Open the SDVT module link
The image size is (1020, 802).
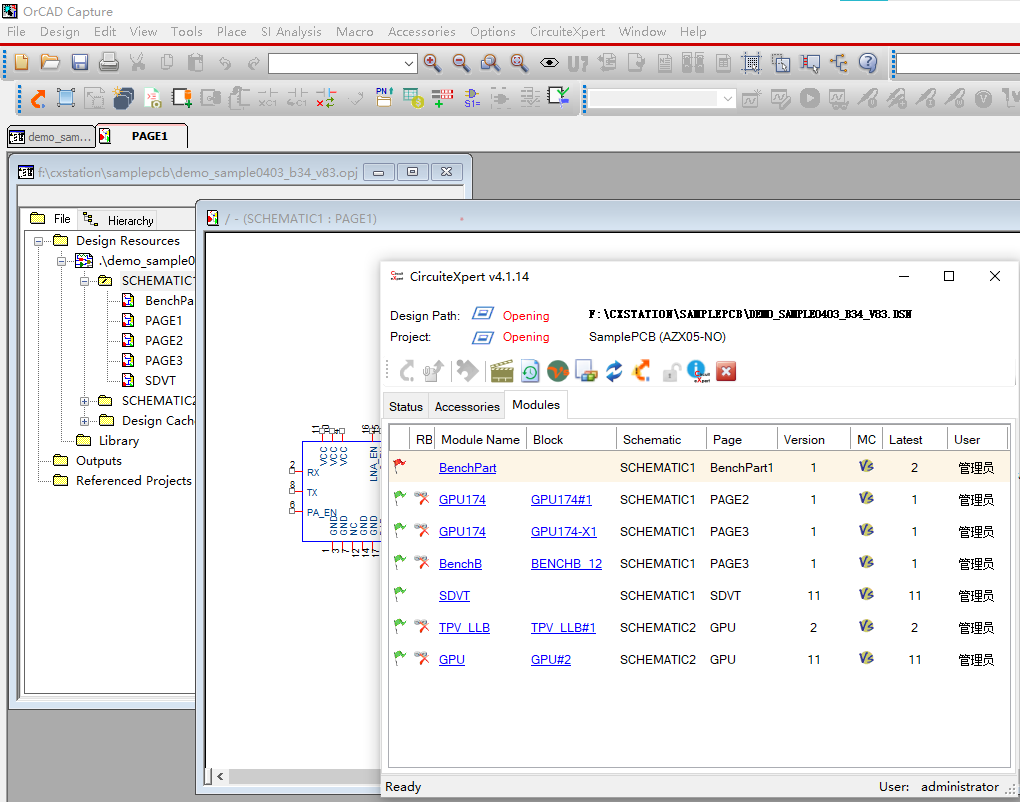point(454,595)
